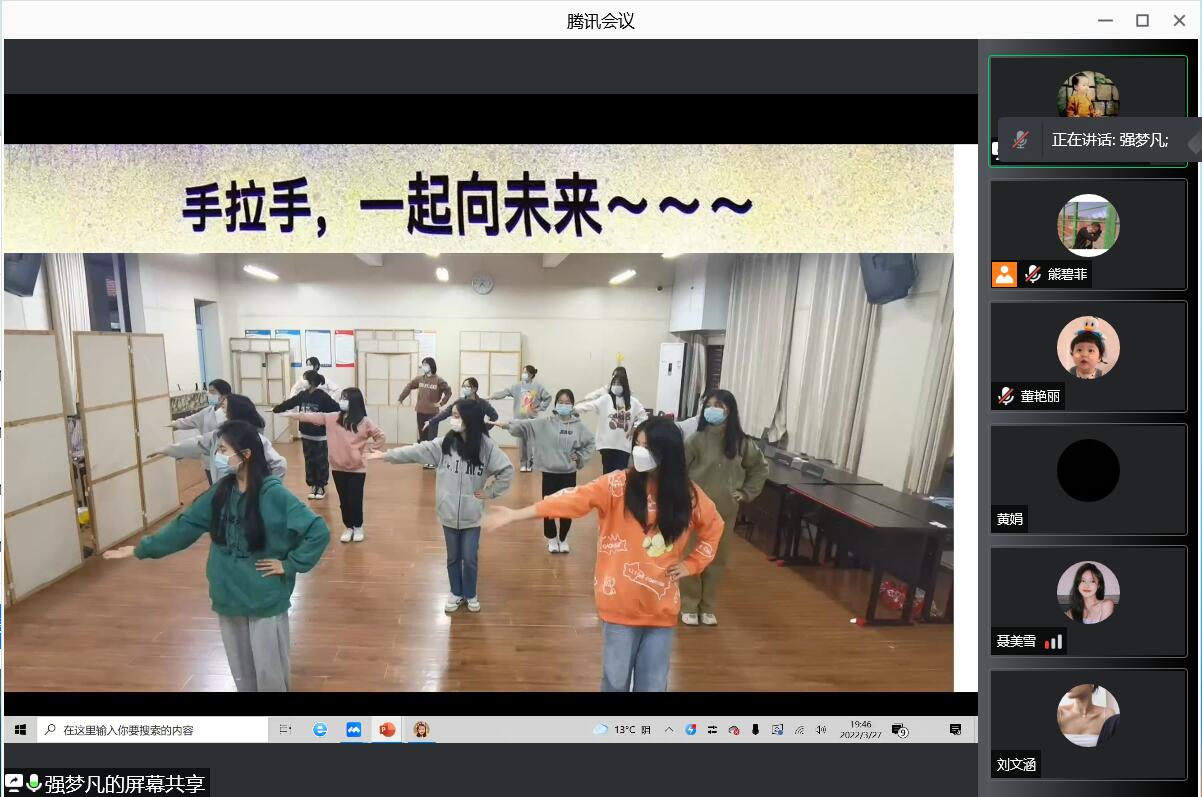Click the 强梦凡的屏幕共享 label
Screen dimensions: 1202x797
[x=125, y=784]
